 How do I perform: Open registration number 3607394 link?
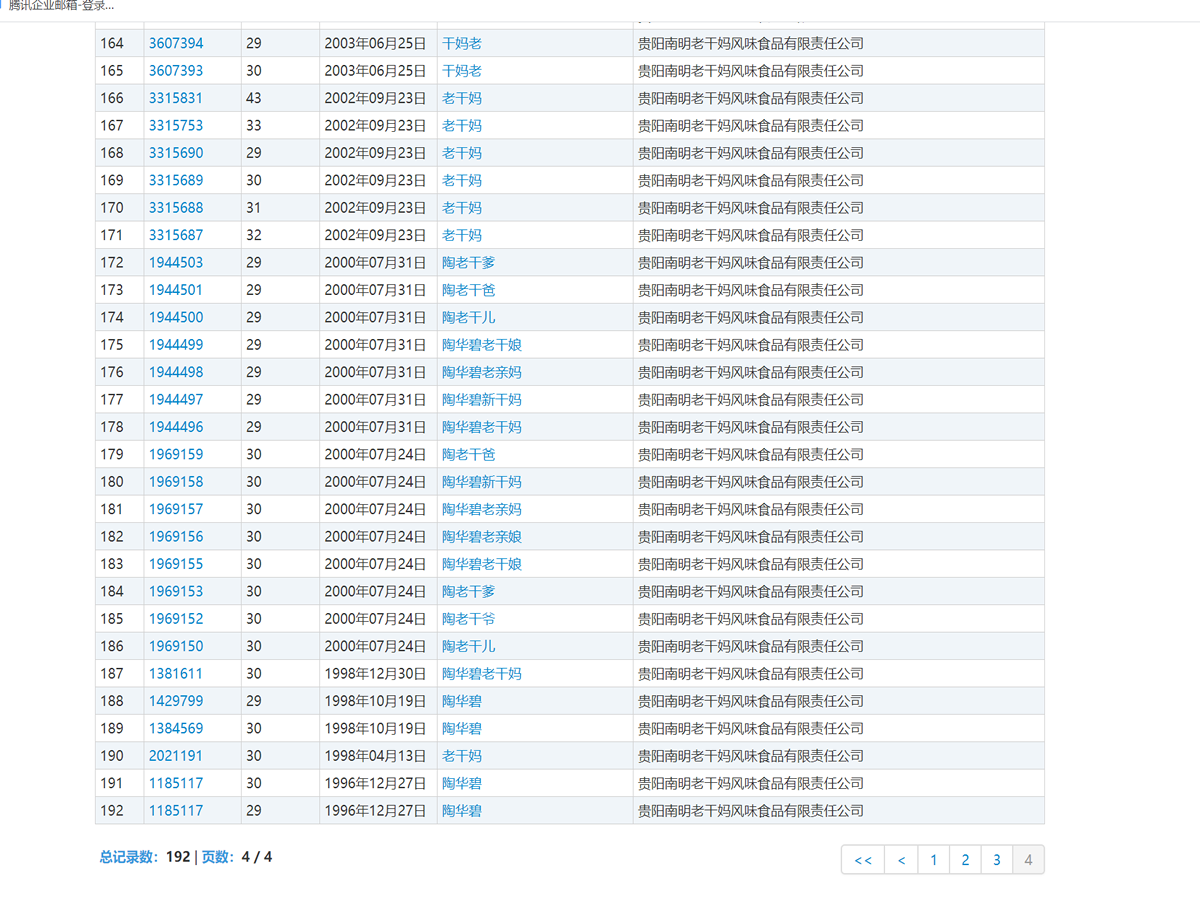coord(176,43)
